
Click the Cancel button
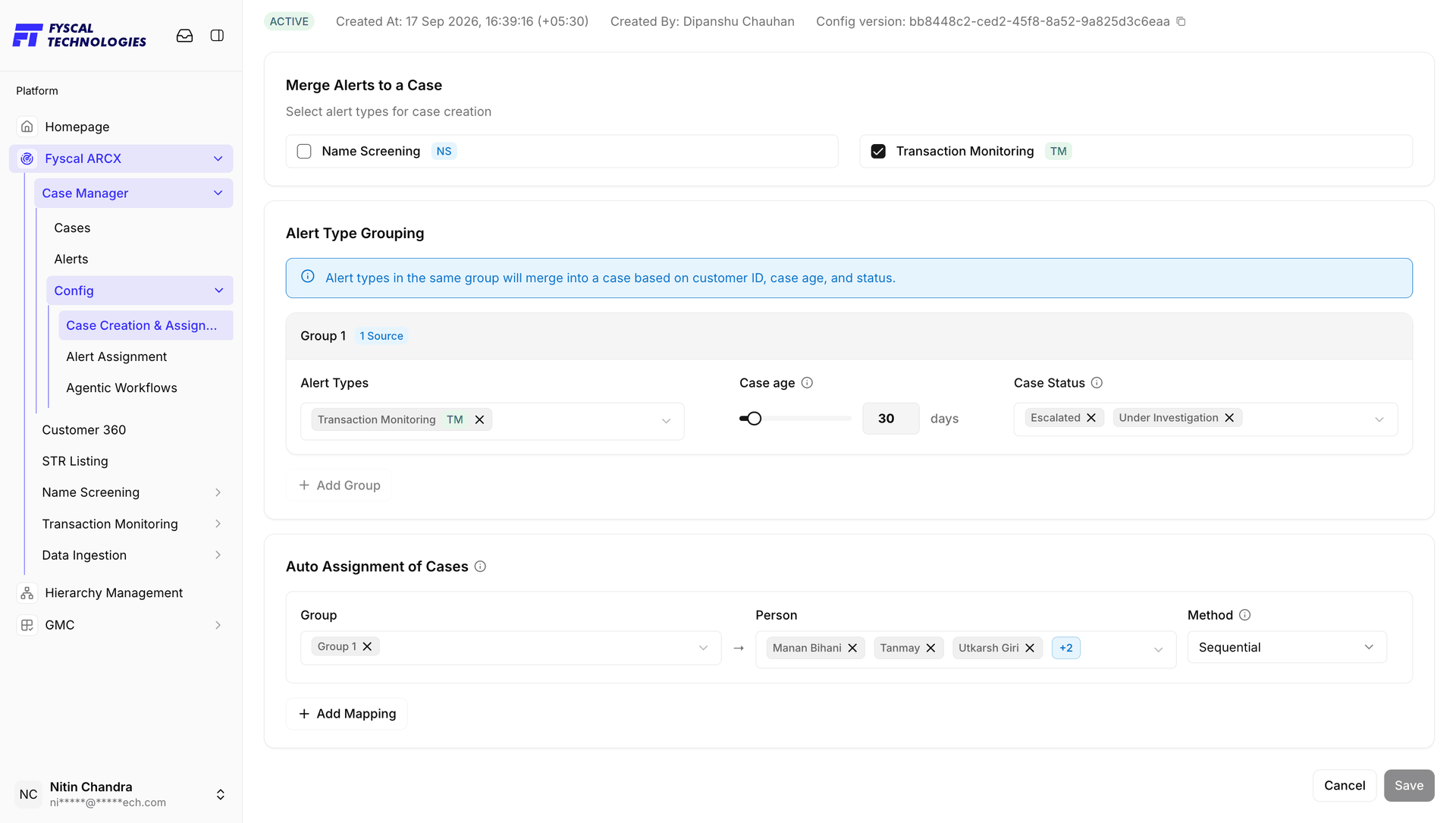pos(1345,785)
